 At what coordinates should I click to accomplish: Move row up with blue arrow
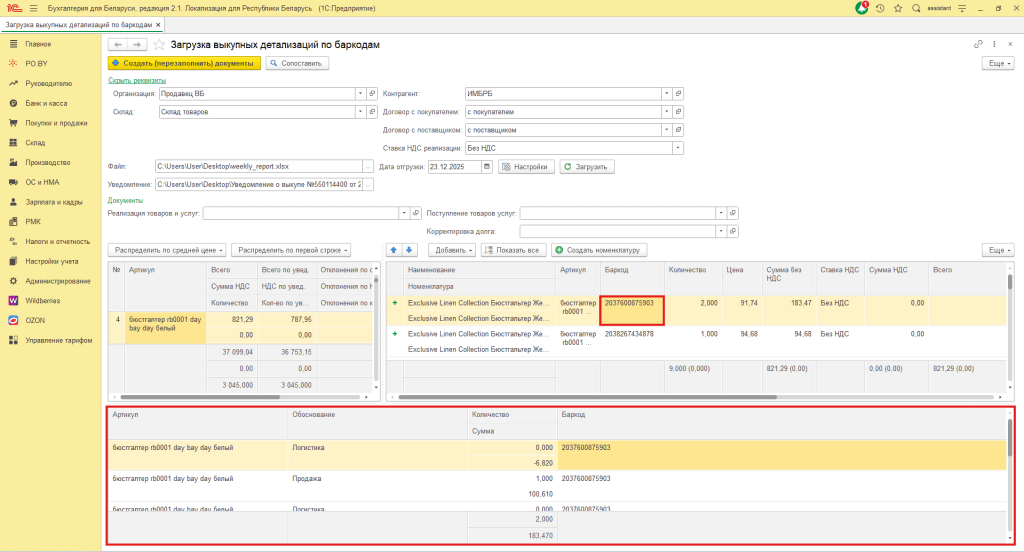pyautogui.click(x=393, y=249)
